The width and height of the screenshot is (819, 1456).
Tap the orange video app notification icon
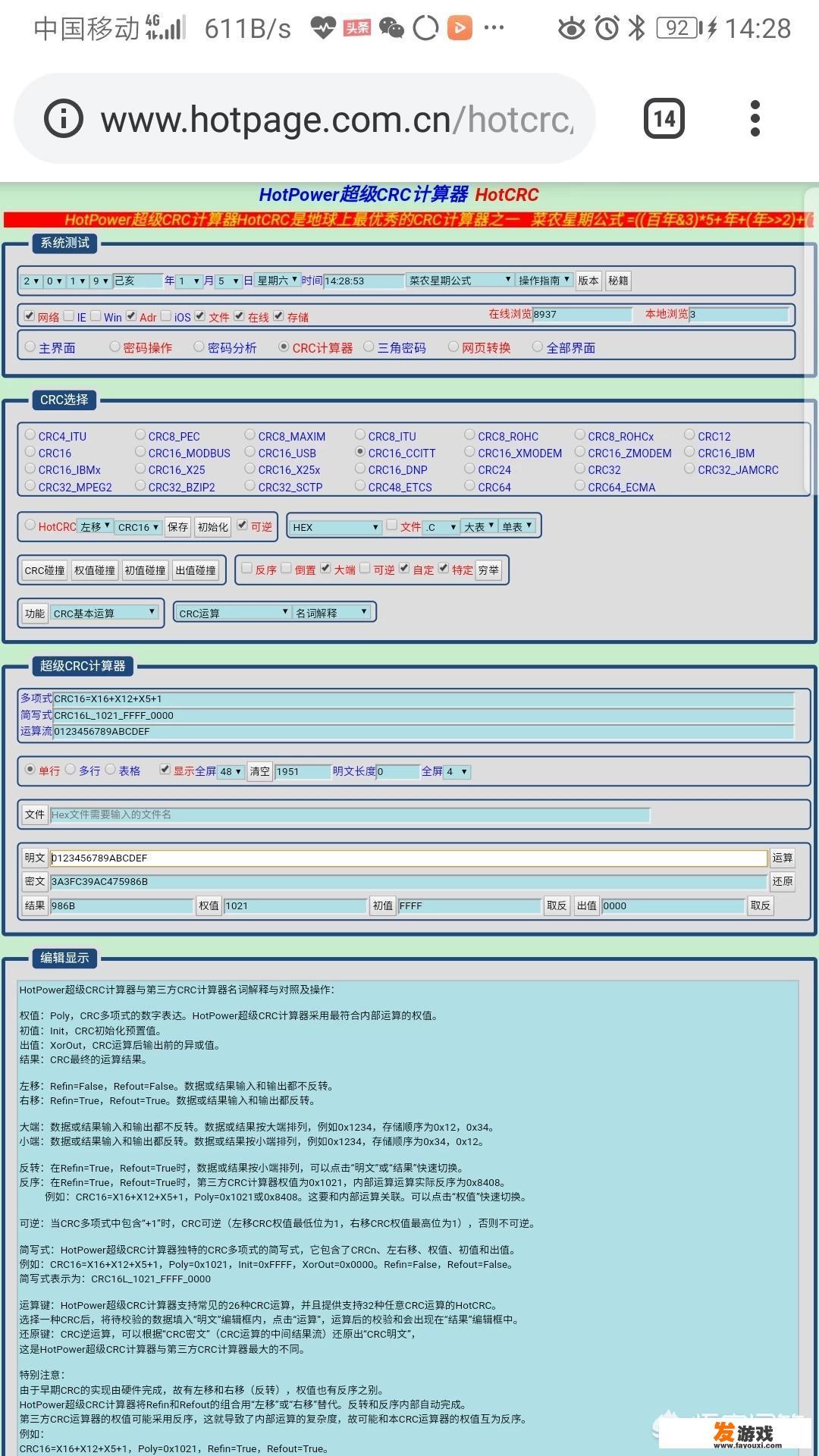click(460, 29)
